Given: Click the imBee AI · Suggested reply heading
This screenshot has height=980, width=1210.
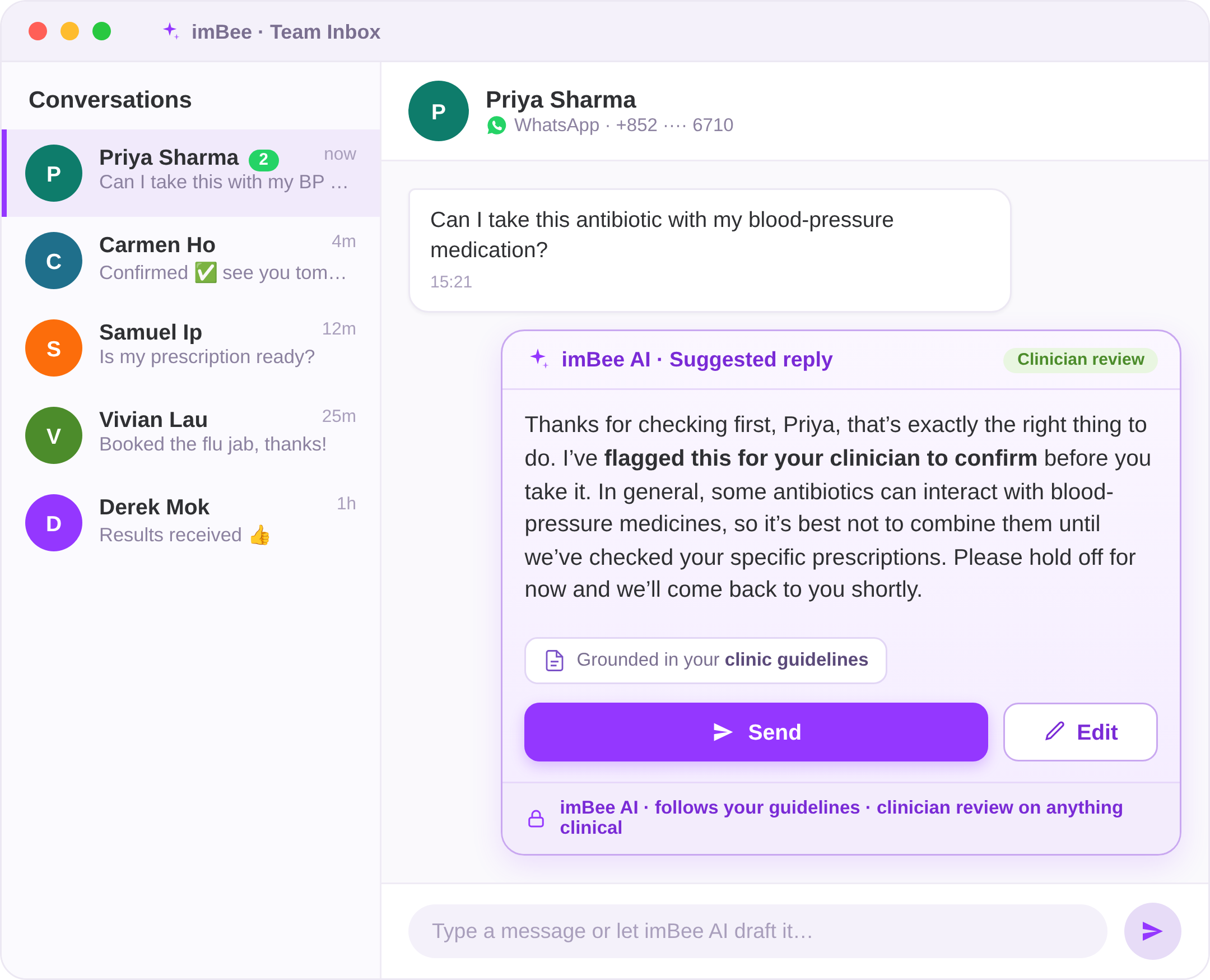Looking at the screenshot, I should point(696,360).
